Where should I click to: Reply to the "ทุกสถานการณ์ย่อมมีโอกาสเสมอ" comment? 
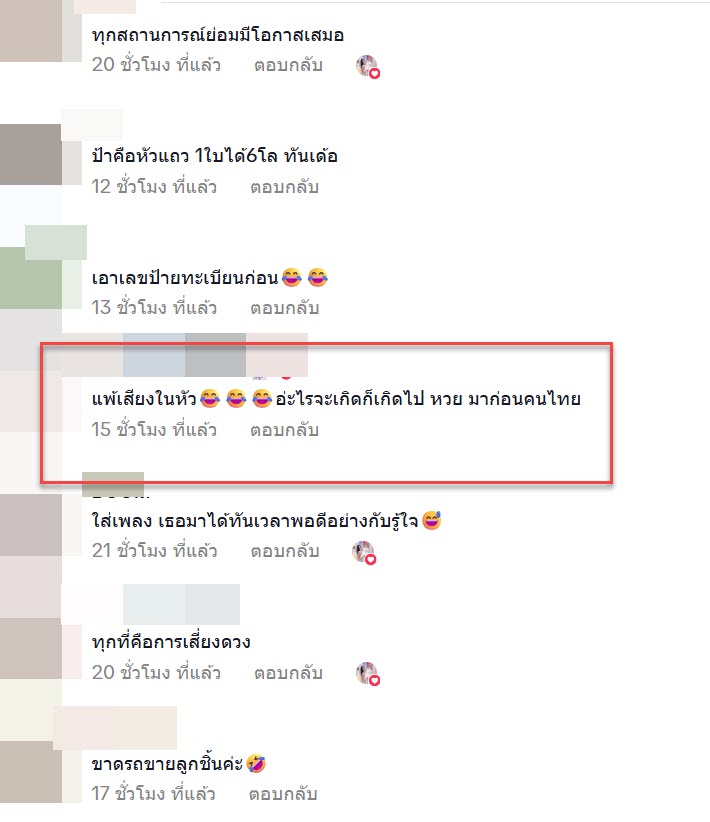pyautogui.click(x=288, y=65)
